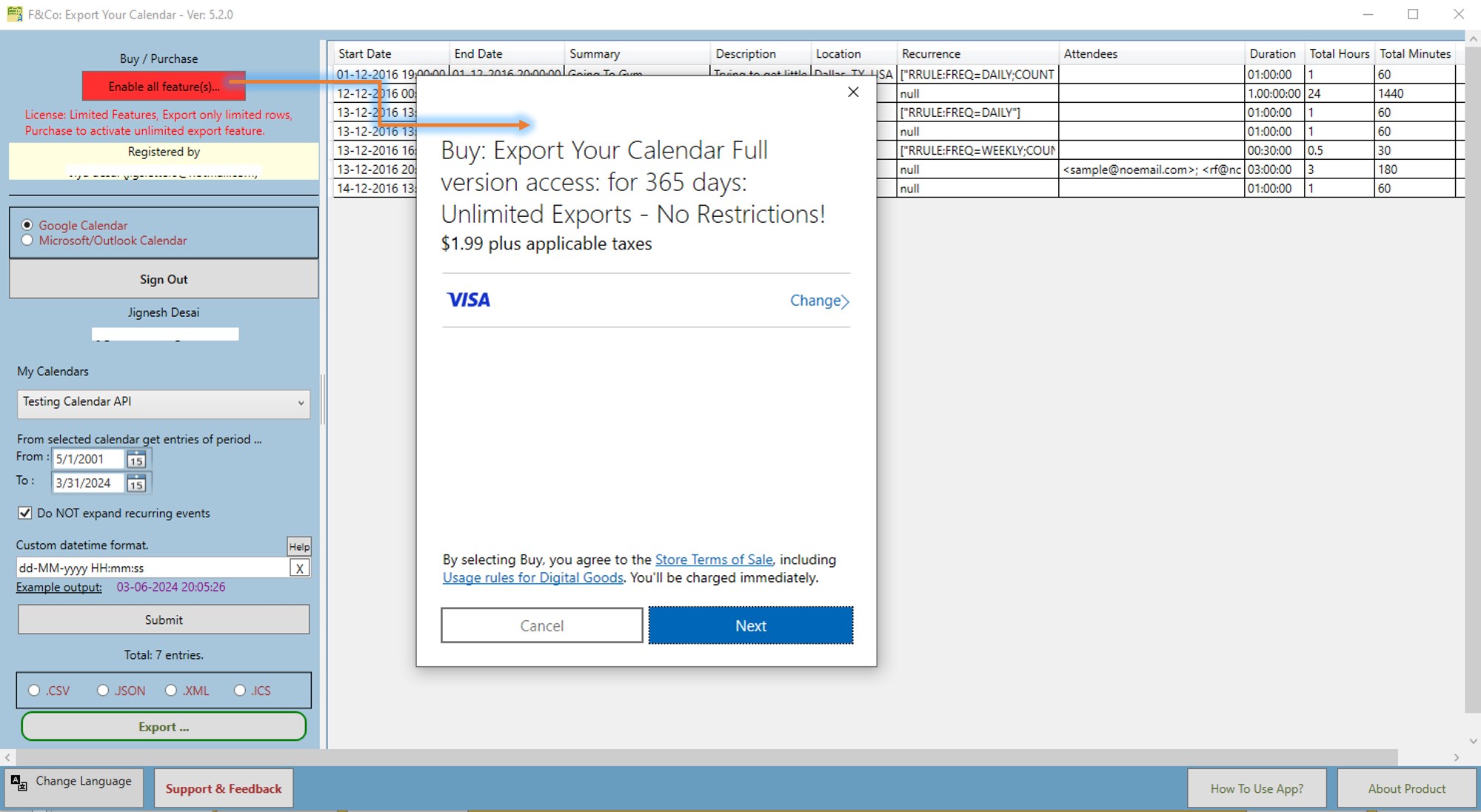Select the Microsoft/Outlook Calendar radio option
Viewport: 1481px width, 812px height.
point(27,241)
